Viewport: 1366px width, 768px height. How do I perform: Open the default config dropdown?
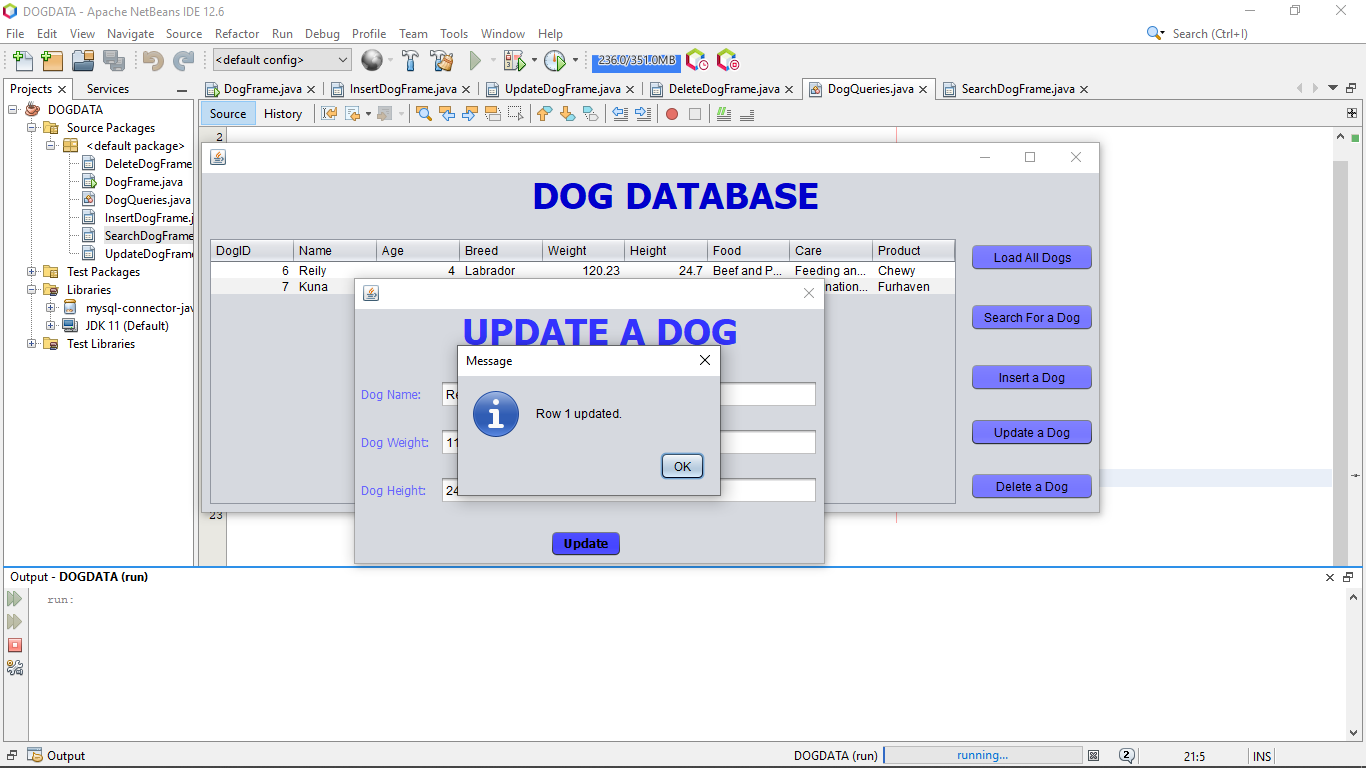click(x=282, y=60)
